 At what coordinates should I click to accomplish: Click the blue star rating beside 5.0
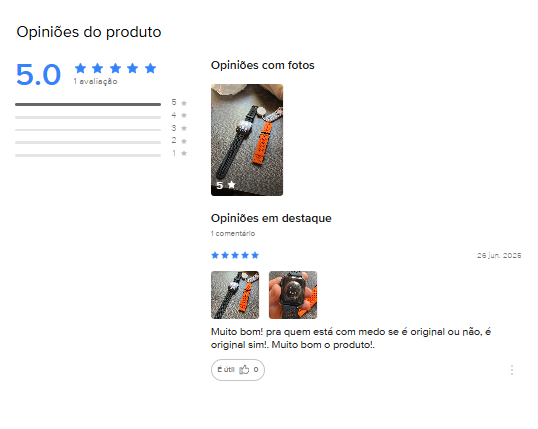pyautogui.click(x=115, y=68)
